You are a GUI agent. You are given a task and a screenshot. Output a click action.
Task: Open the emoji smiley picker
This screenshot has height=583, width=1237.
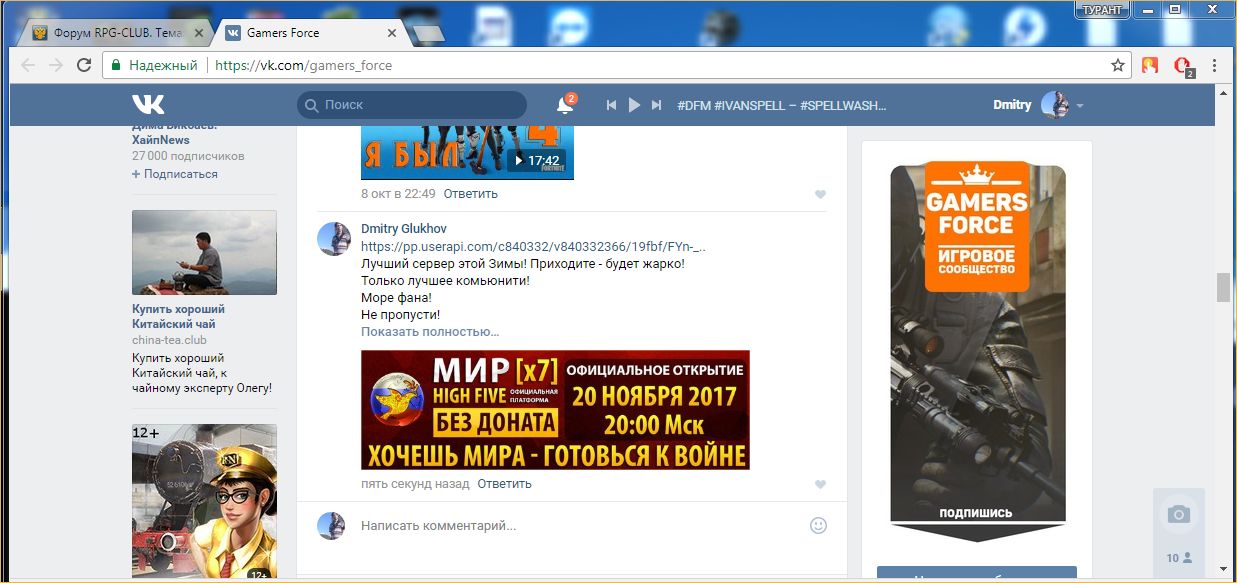pos(818,525)
